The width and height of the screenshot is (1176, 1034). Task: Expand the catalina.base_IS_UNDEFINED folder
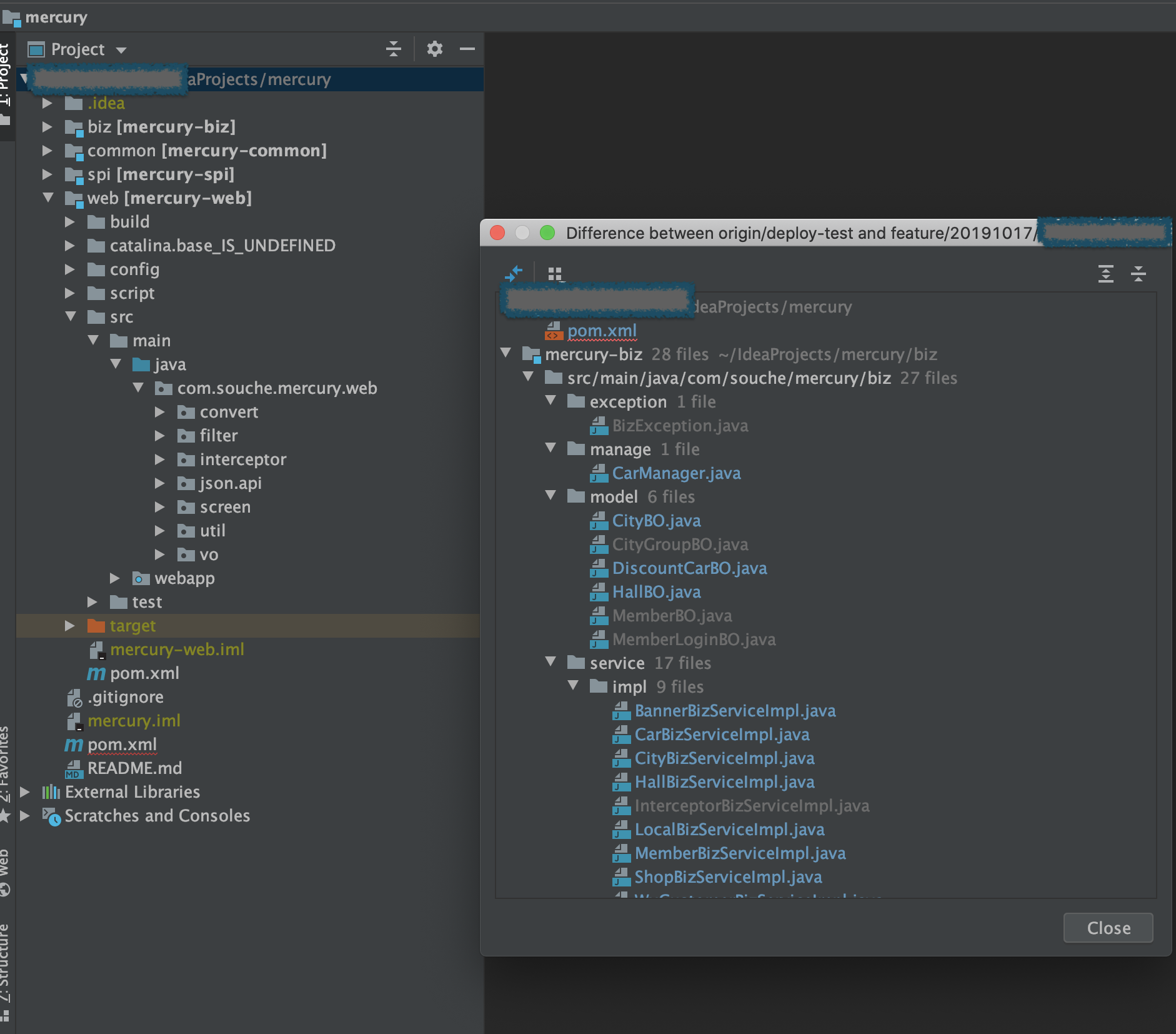click(x=69, y=246)
